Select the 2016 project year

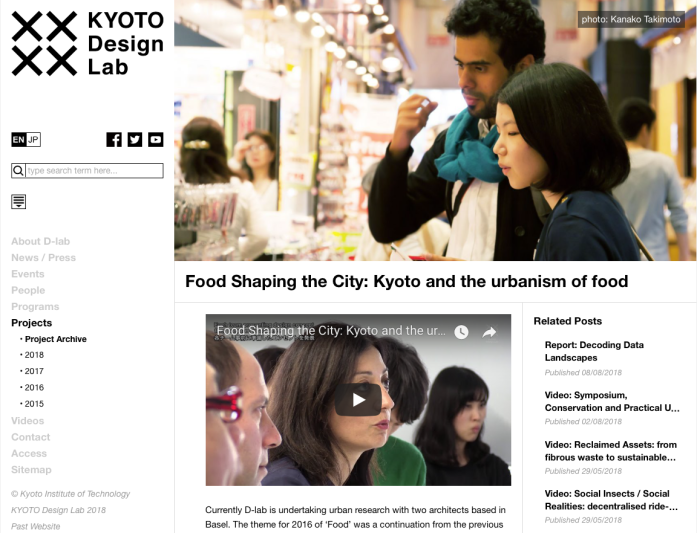(x=34, y=388)
